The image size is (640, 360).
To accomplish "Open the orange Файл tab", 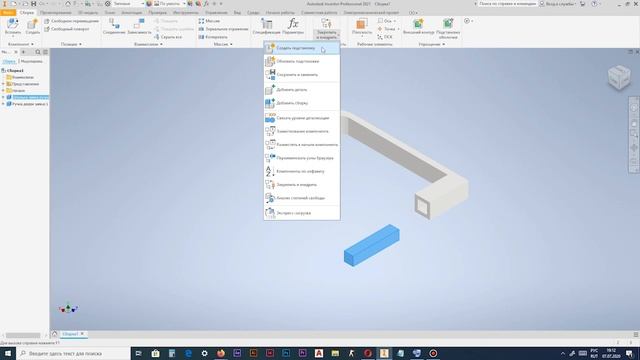I will (x=8, y=13).
